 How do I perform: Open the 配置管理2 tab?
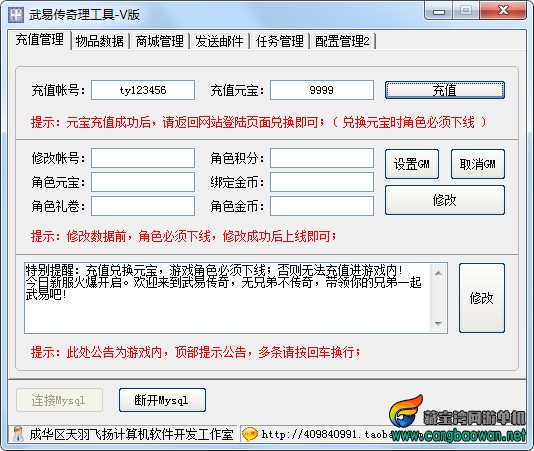pyautogui.click(x=342, y=41)
